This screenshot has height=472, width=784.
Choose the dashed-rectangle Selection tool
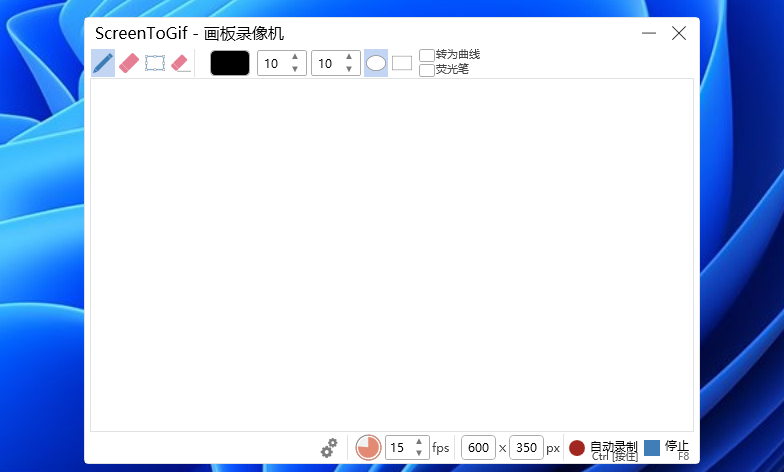pos(155,63)
